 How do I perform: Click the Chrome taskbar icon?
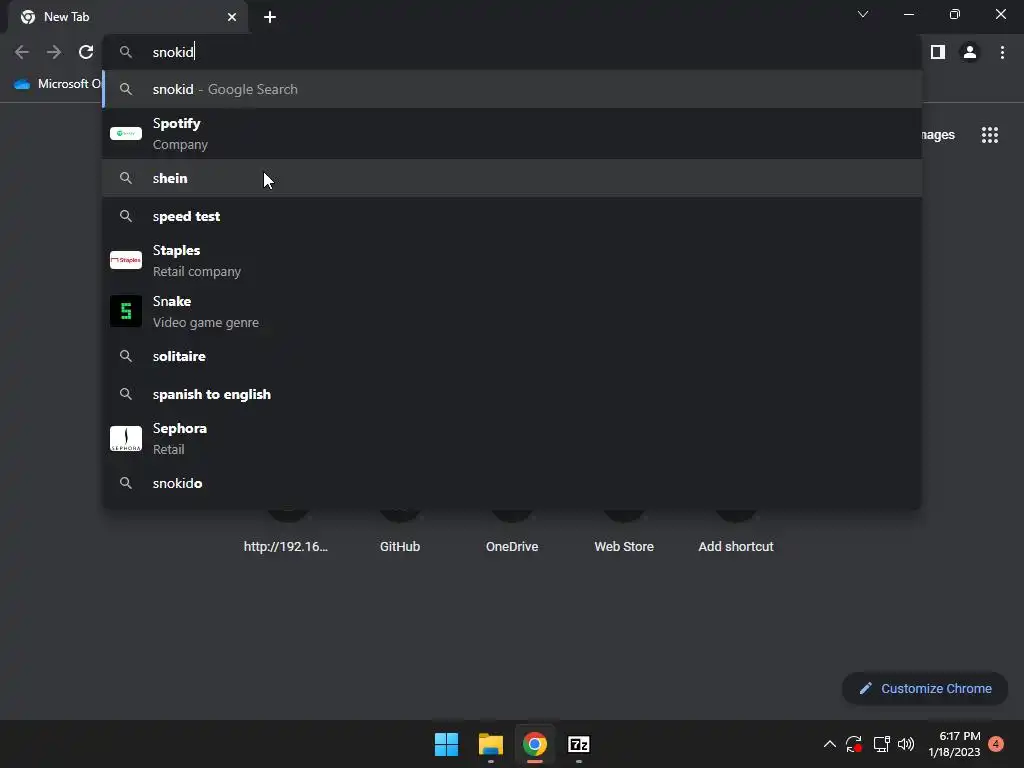535,744
